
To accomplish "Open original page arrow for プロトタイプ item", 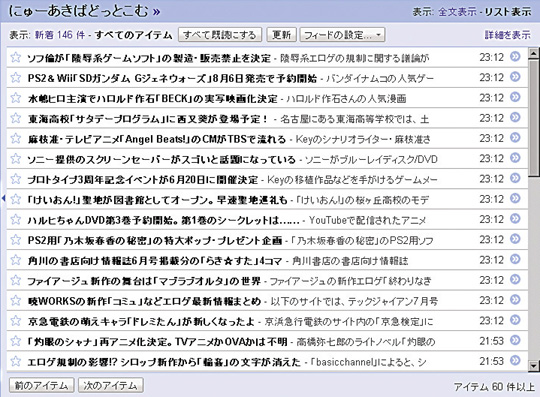I will [x=515, y=178].
